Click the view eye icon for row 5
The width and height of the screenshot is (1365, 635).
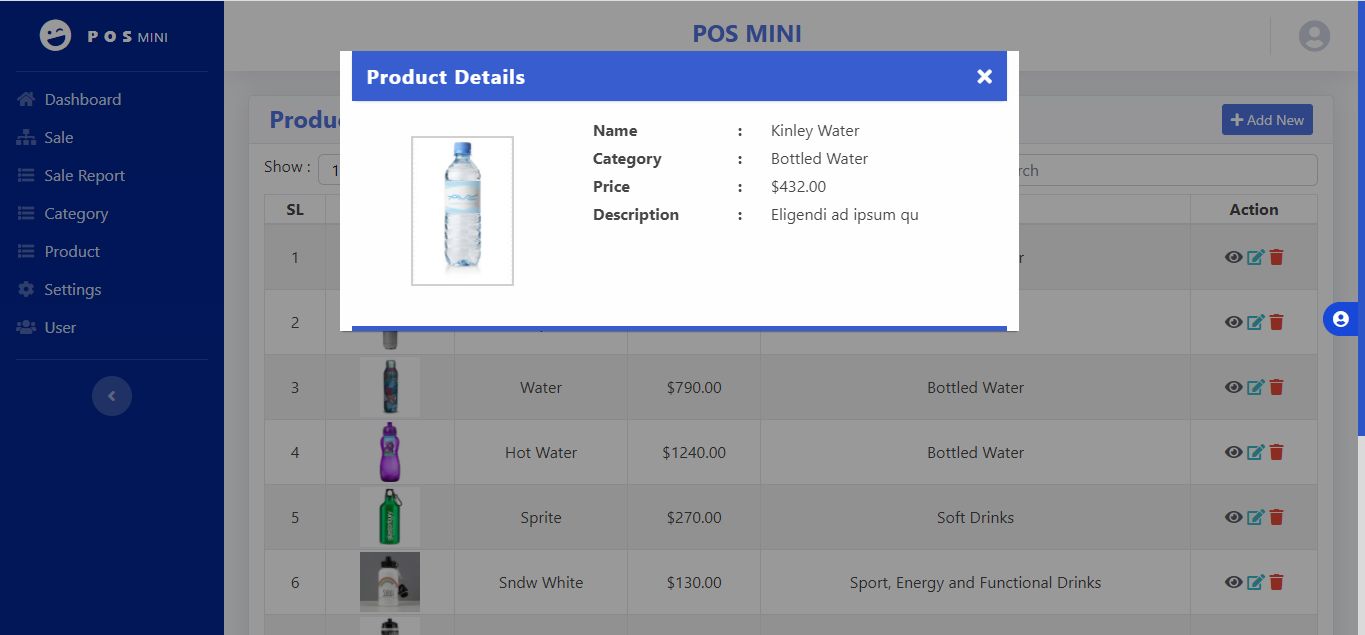[1234, 517]
